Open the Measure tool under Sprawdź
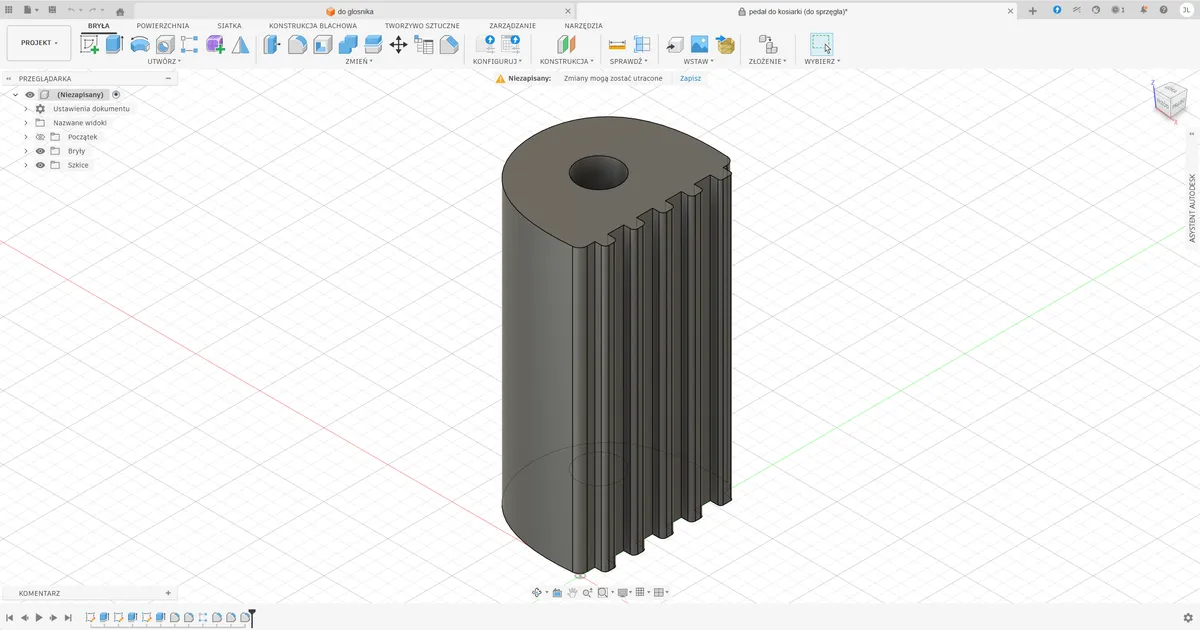 click(x=617, y=44)
